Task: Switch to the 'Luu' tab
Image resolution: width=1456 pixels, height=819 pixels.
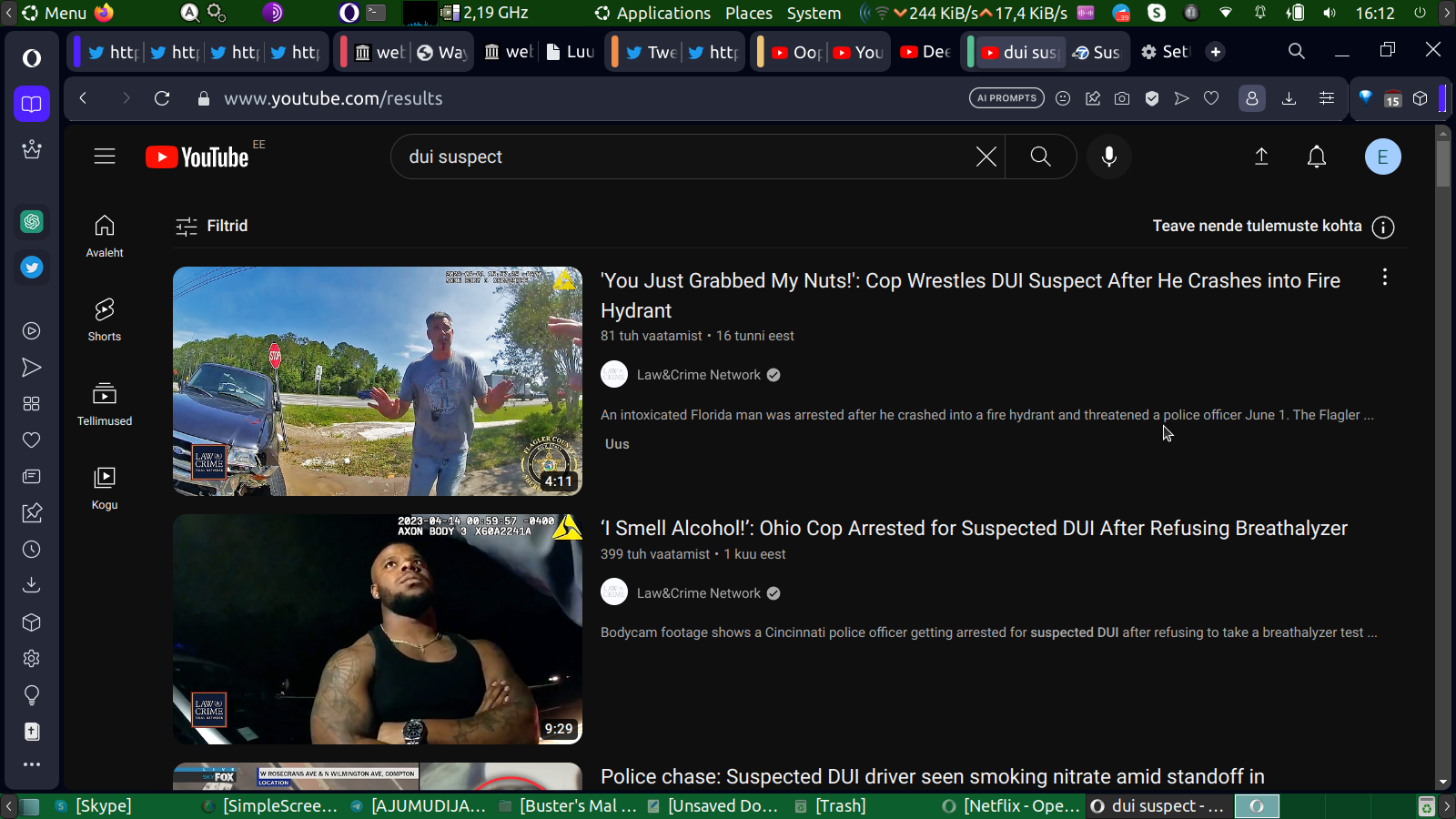Action: coord(570,52)
